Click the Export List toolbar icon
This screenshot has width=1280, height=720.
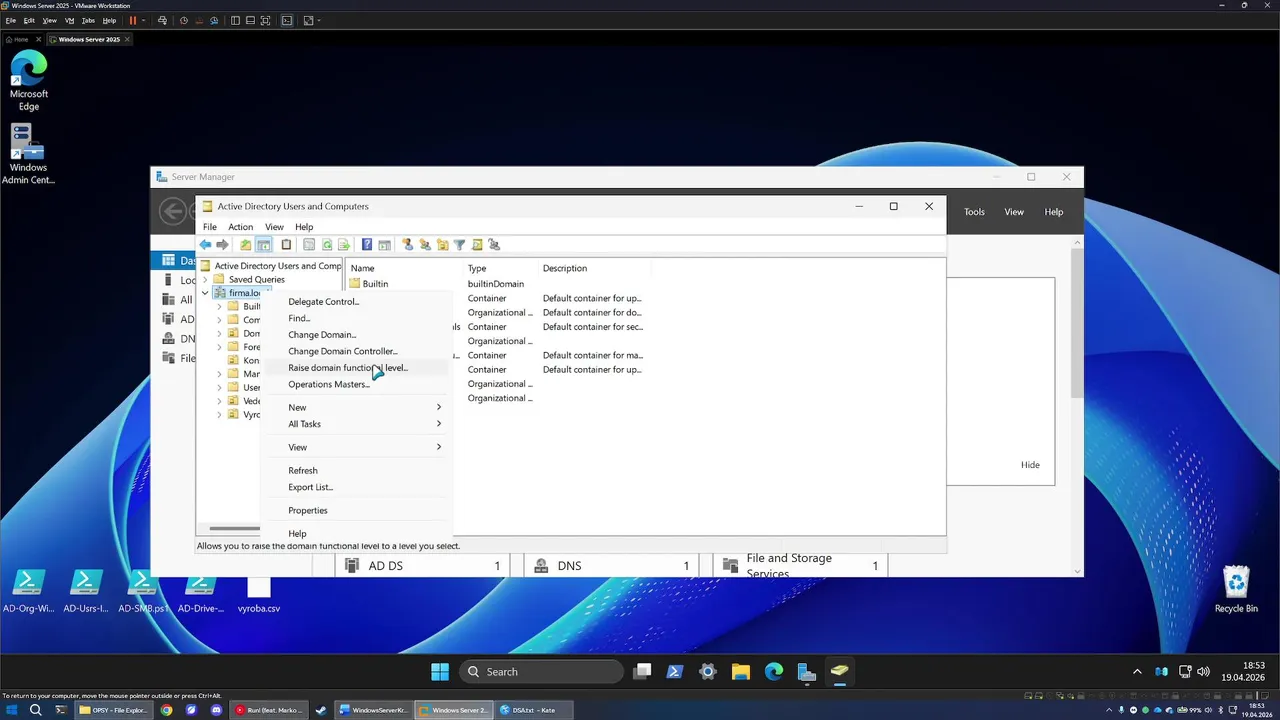[x=344, y=245]
